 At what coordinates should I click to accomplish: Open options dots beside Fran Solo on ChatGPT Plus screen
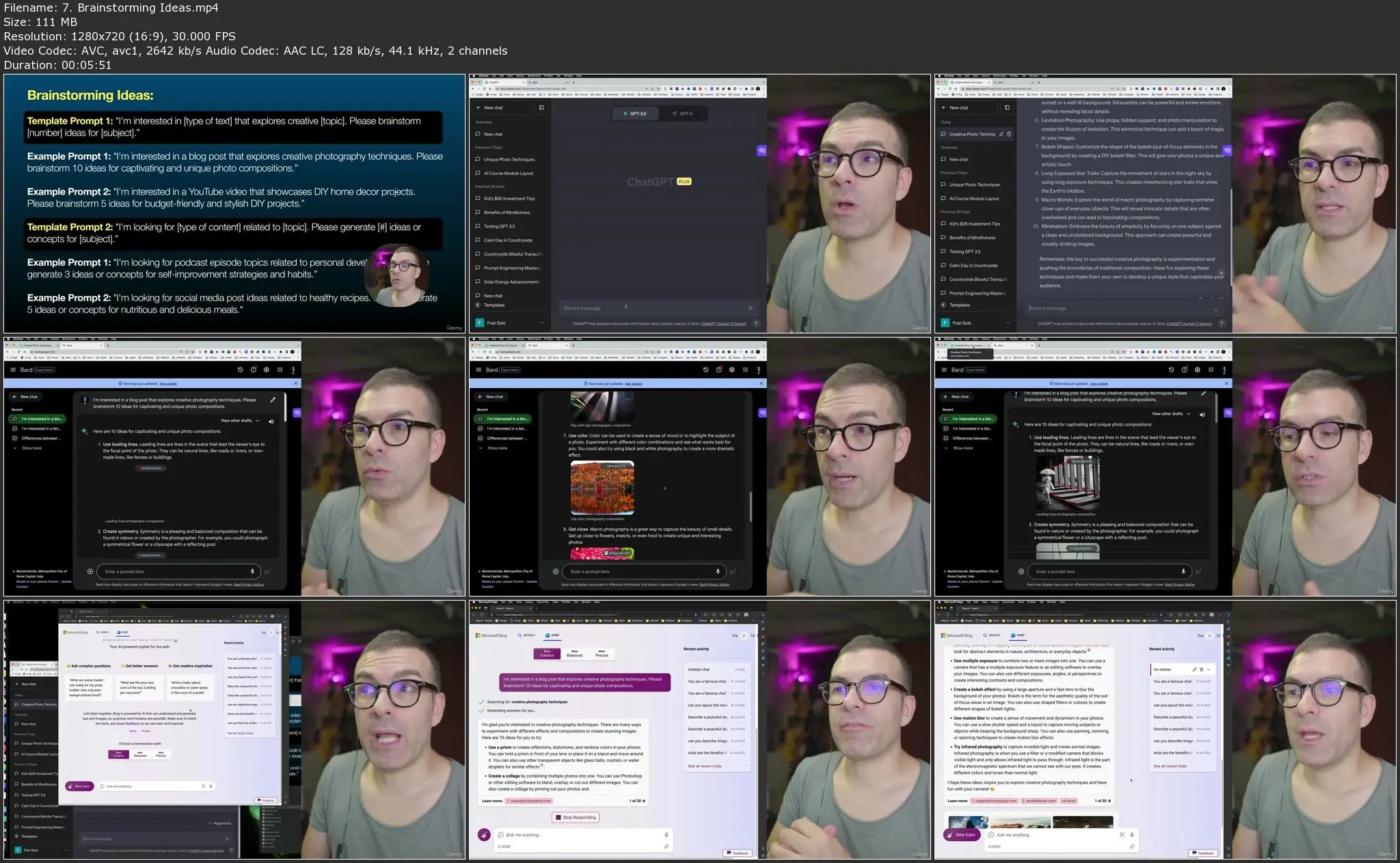pos(542,323)
